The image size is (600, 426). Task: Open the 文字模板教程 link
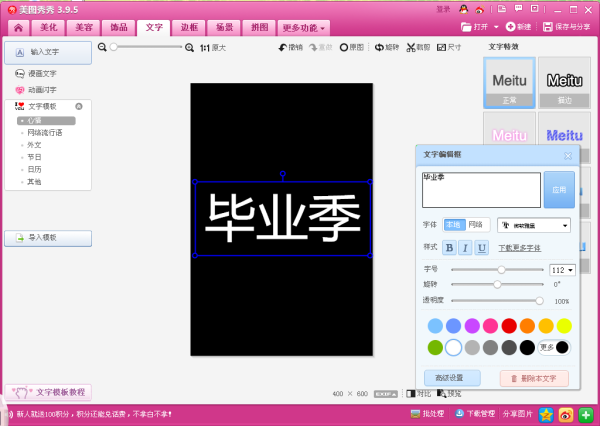pos(48,392)
